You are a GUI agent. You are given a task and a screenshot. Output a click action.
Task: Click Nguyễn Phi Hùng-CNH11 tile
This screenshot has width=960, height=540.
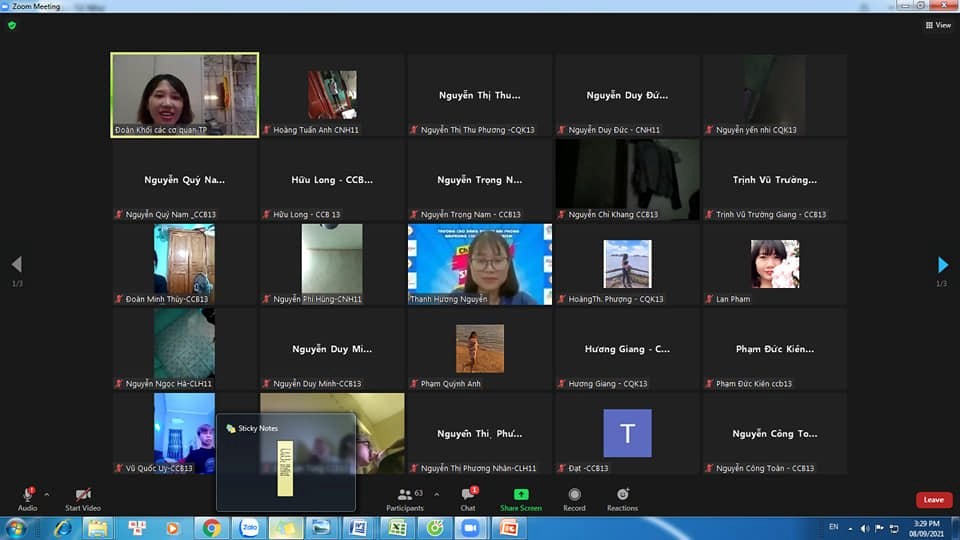[332, 264]
